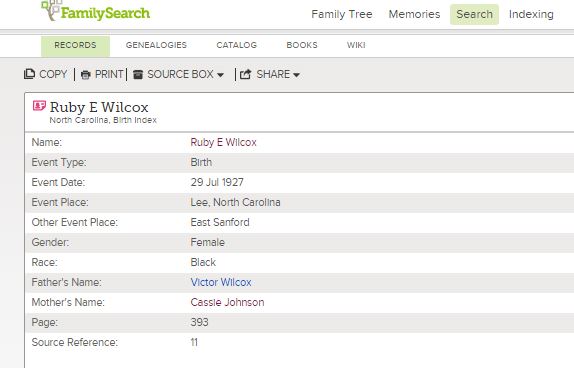Click the event date 29 Jul 1927
Image resolution: width=574 pixels, height=368 pixels.
coord(217,182)
